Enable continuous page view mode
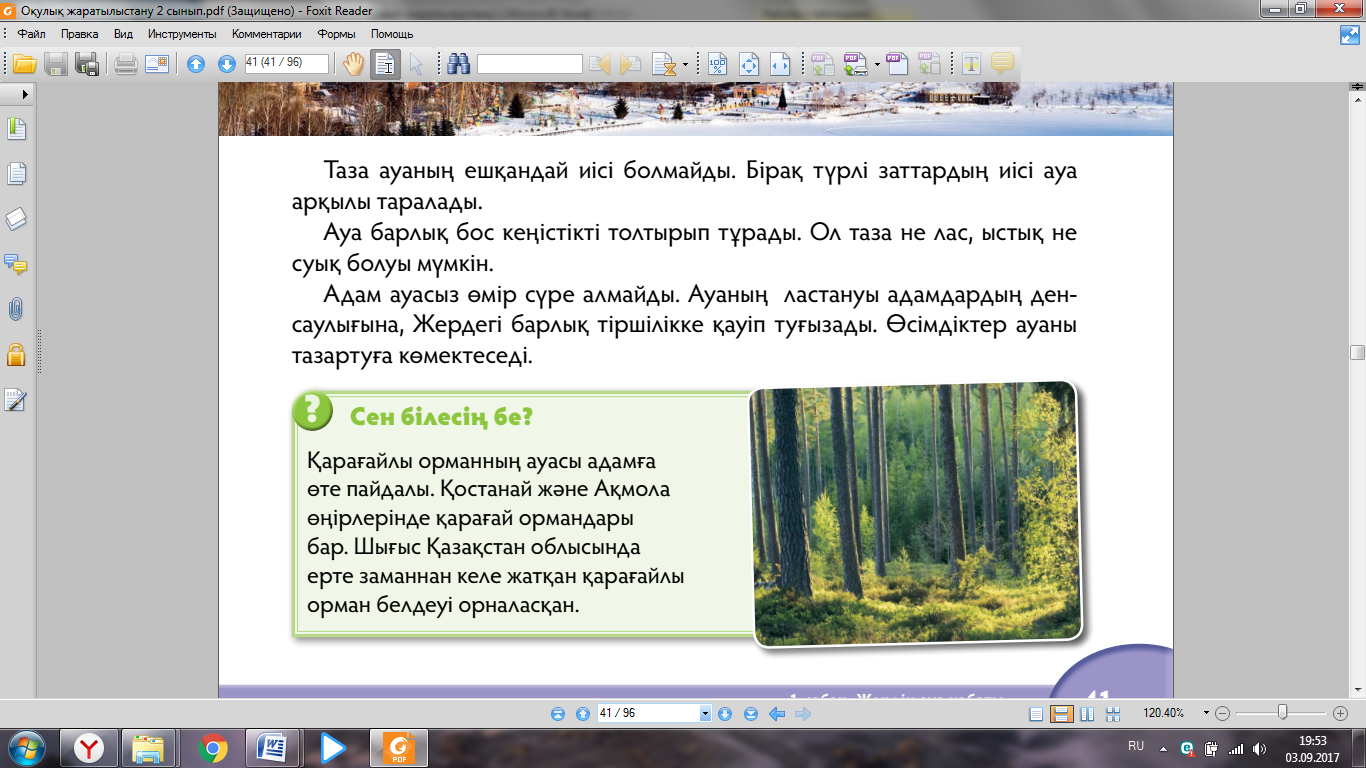The width and height of the screenshot is (1366, 768). [x=1062, y=714]
